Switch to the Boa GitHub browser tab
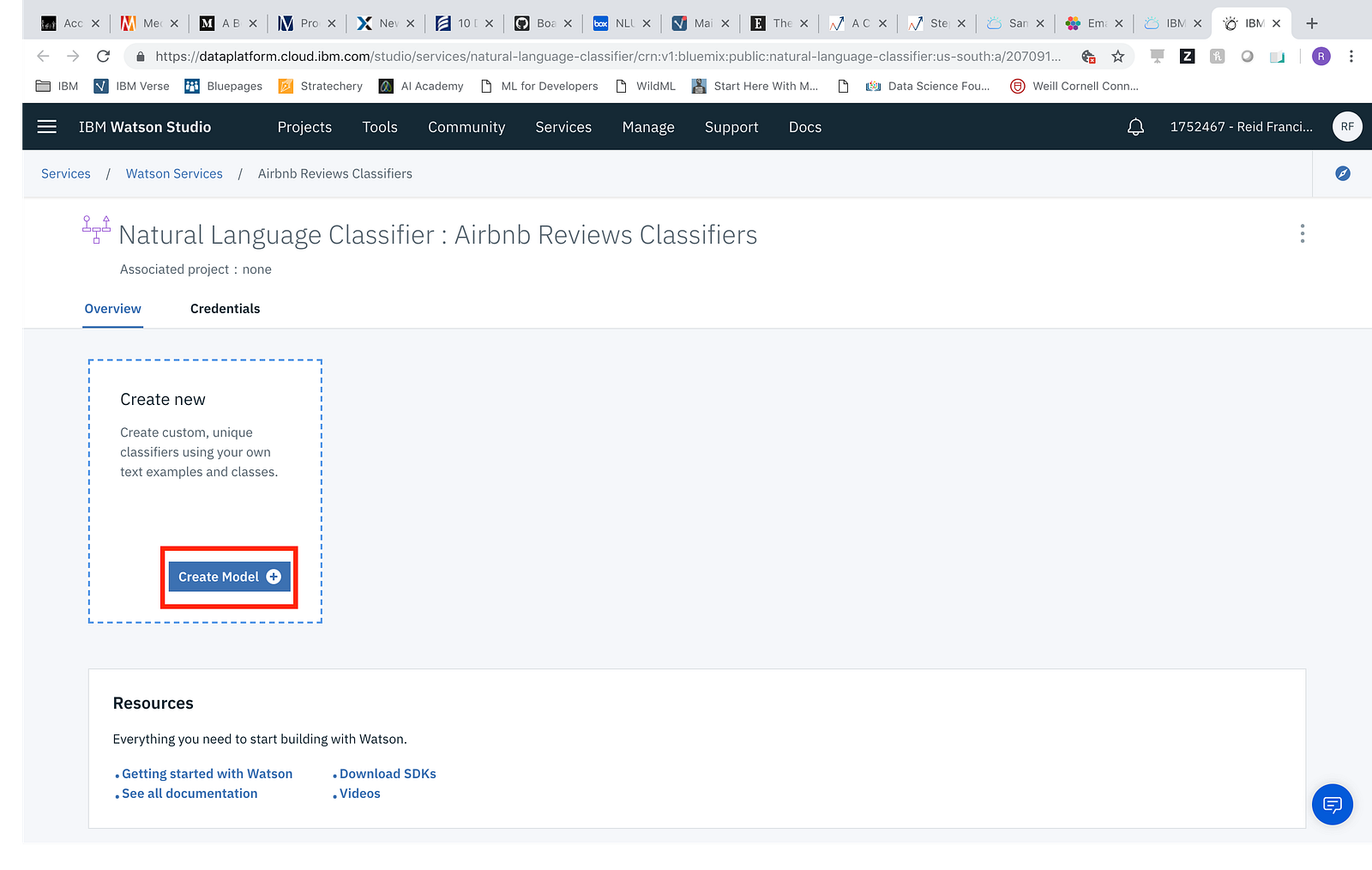 543,23
